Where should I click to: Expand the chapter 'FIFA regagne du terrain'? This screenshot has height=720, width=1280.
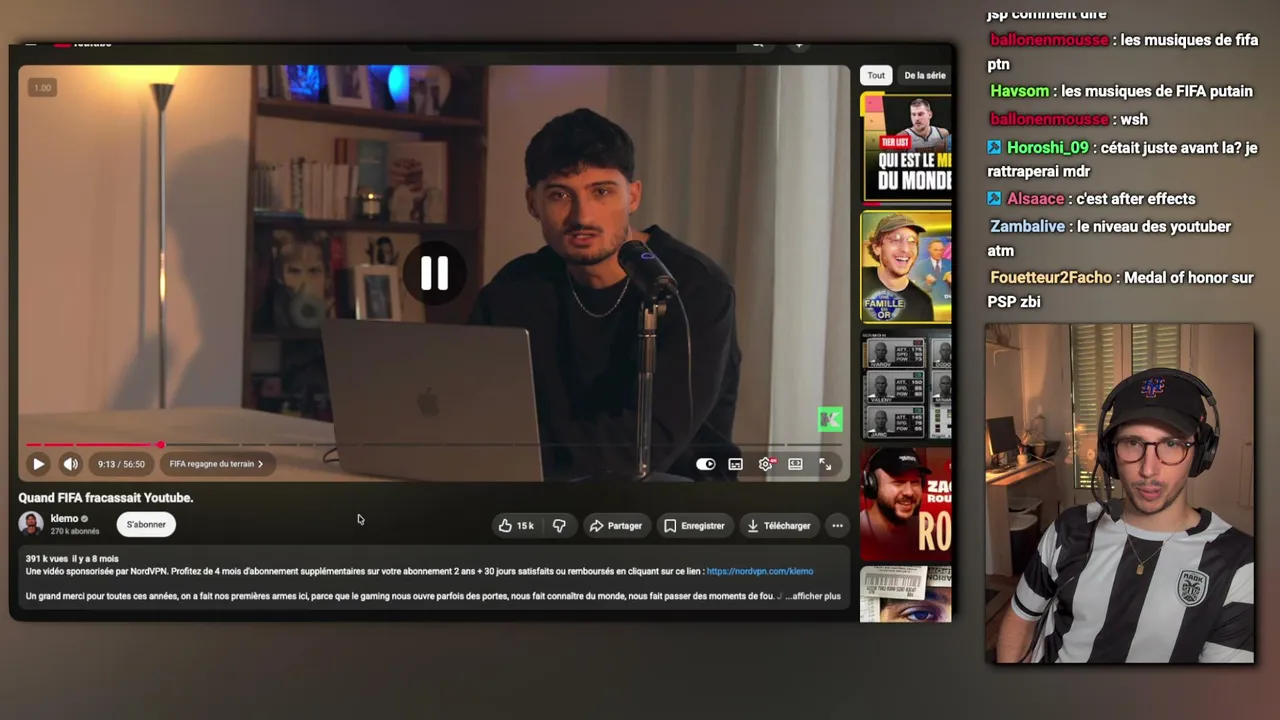(x=216, y=464)
